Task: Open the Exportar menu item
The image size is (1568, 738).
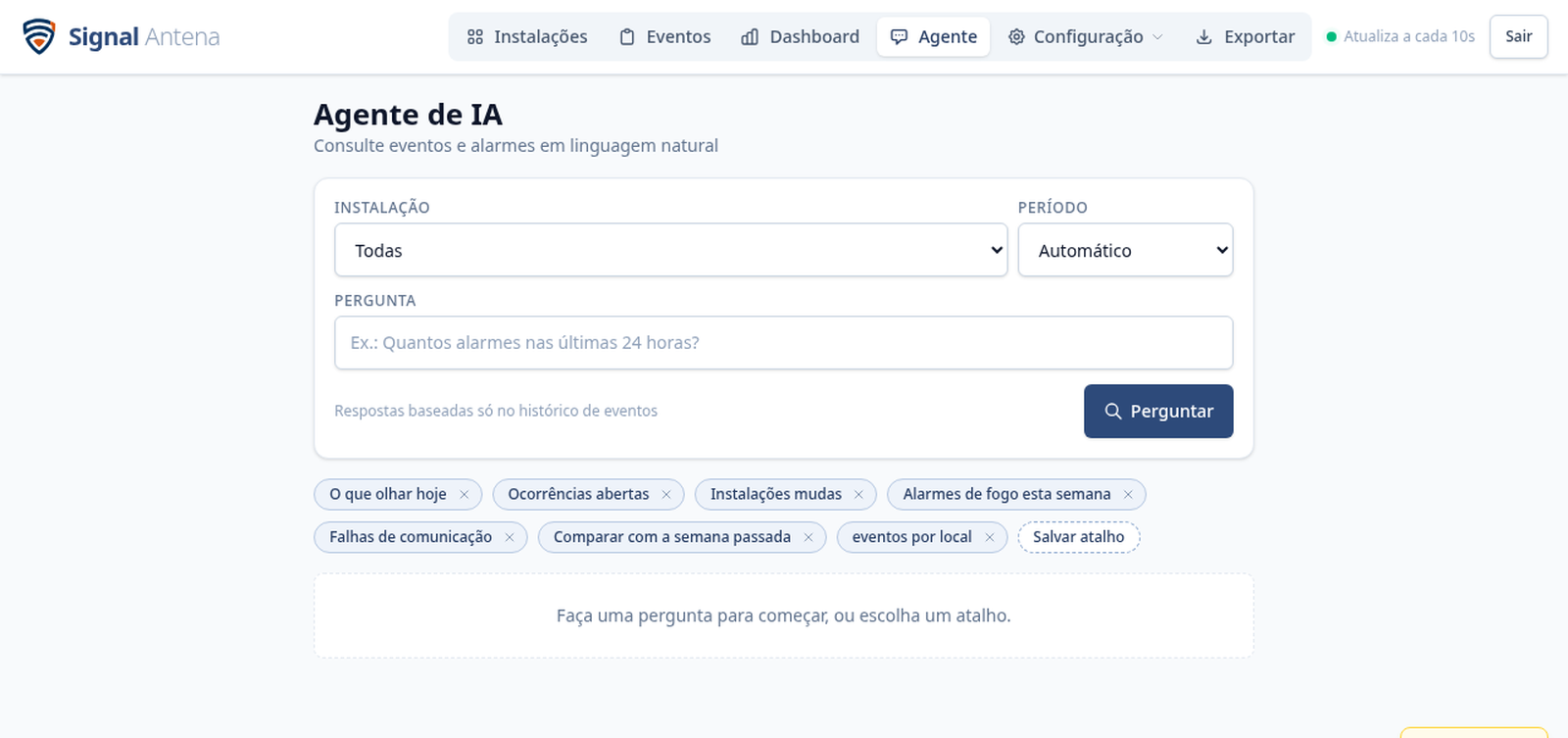Action: 1246,37
